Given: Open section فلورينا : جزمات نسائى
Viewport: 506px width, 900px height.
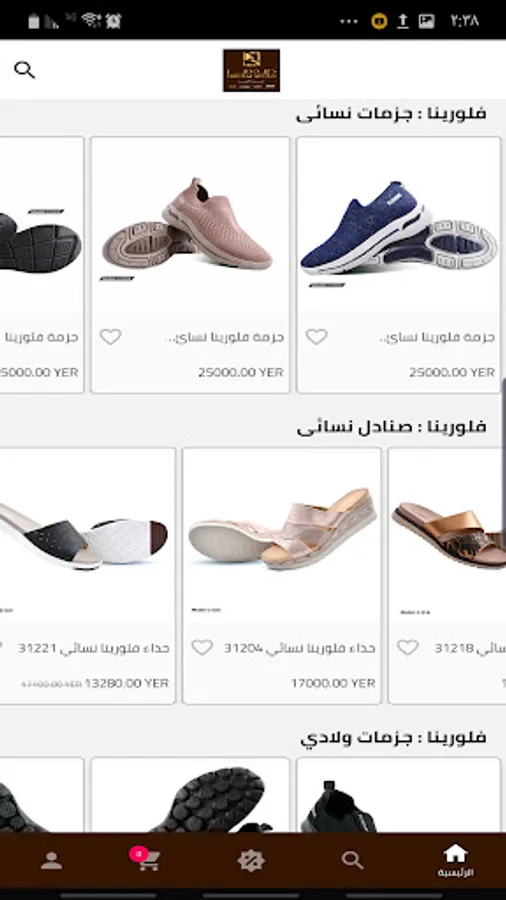Looking at the screenshot, I should pyautogui.click(x=391, y=113).
